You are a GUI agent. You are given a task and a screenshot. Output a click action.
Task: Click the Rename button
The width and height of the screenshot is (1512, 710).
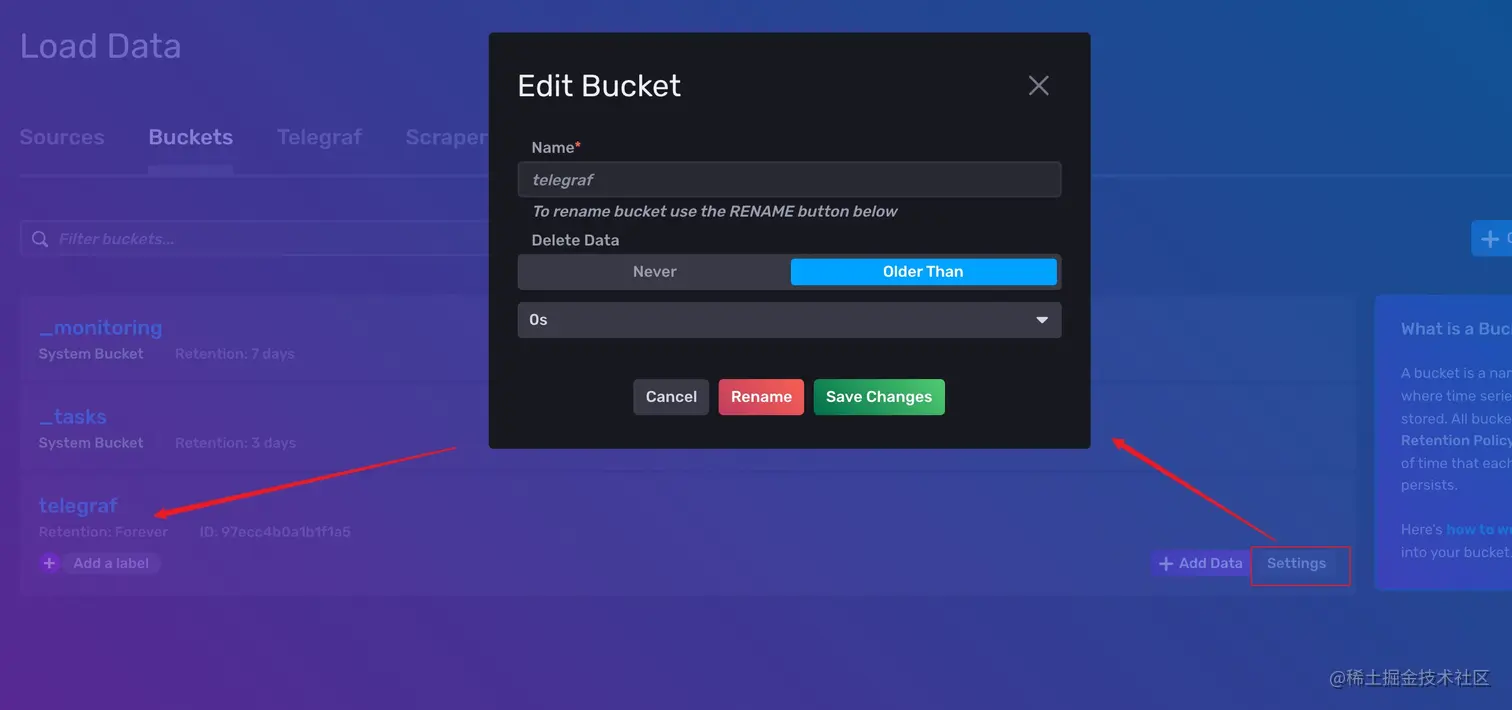[x=761, y=396]
